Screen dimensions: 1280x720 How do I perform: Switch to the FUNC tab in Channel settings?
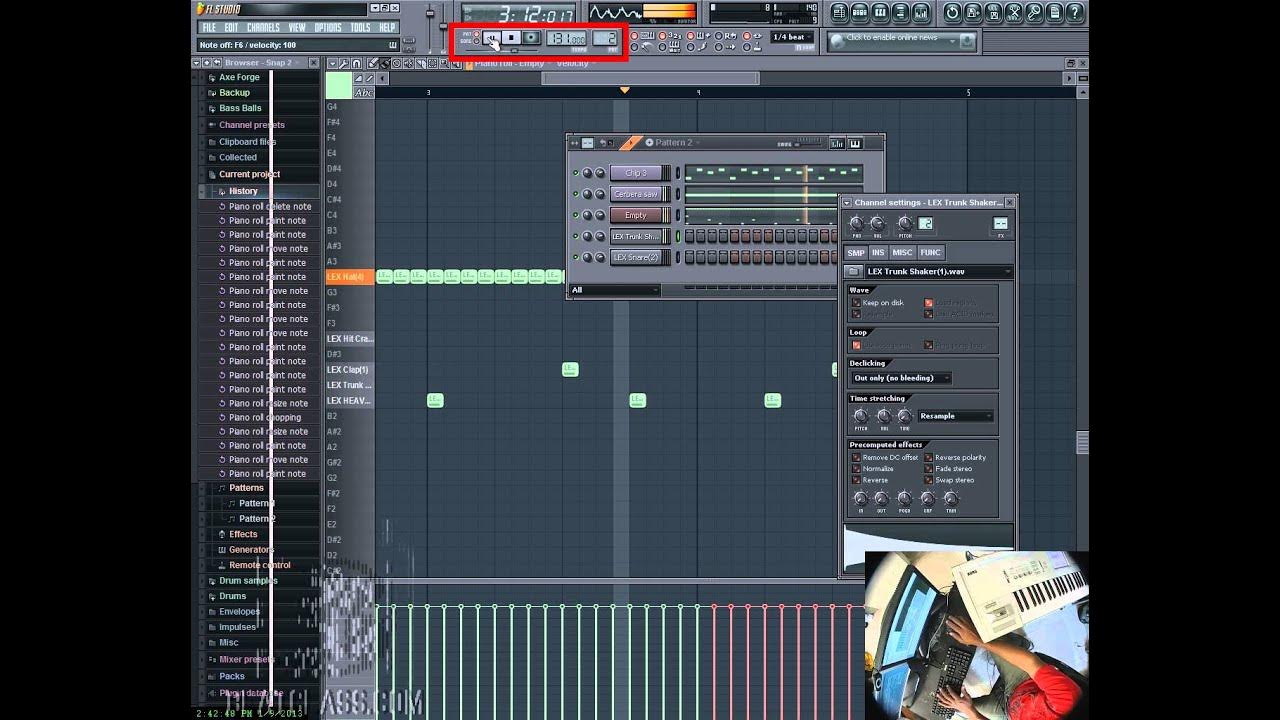pos(931,252)
